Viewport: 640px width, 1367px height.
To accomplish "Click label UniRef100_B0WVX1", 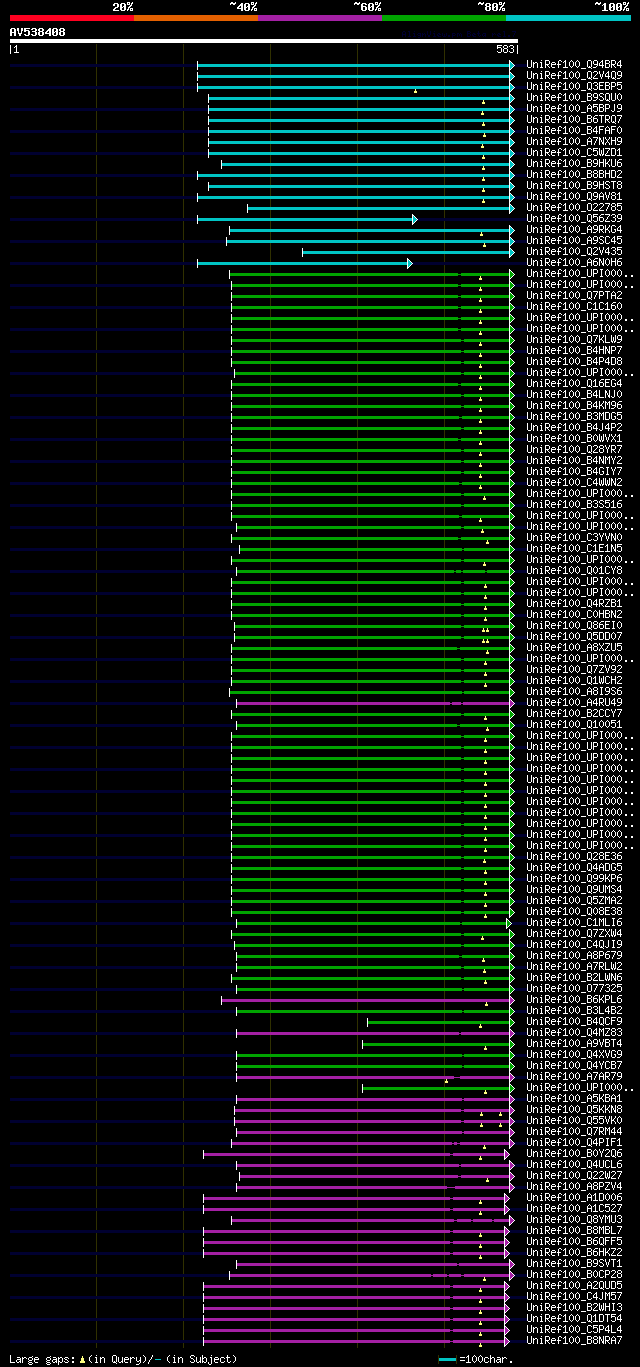I will (574, 439).
